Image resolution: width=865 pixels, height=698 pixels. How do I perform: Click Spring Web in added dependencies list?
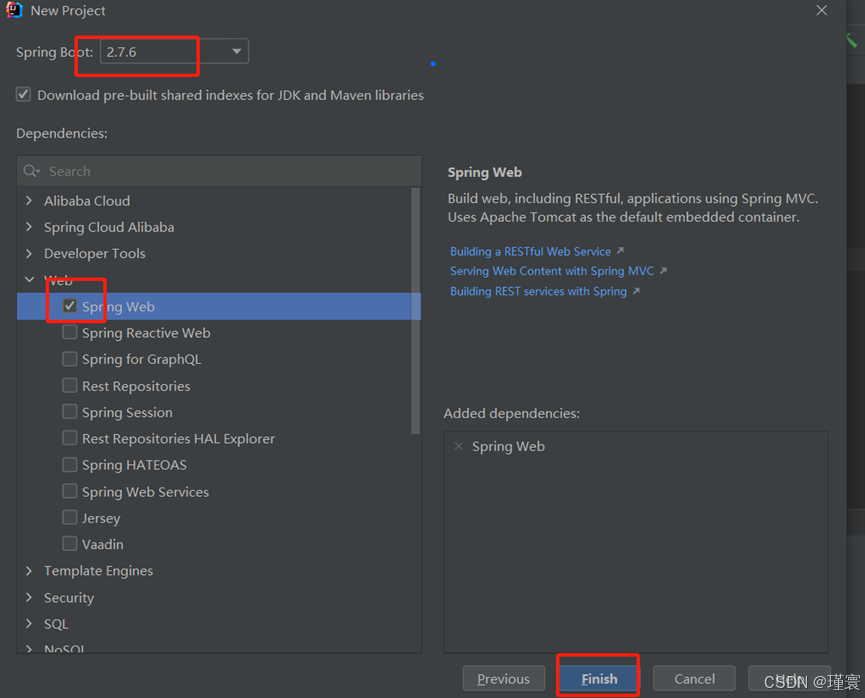509,446
